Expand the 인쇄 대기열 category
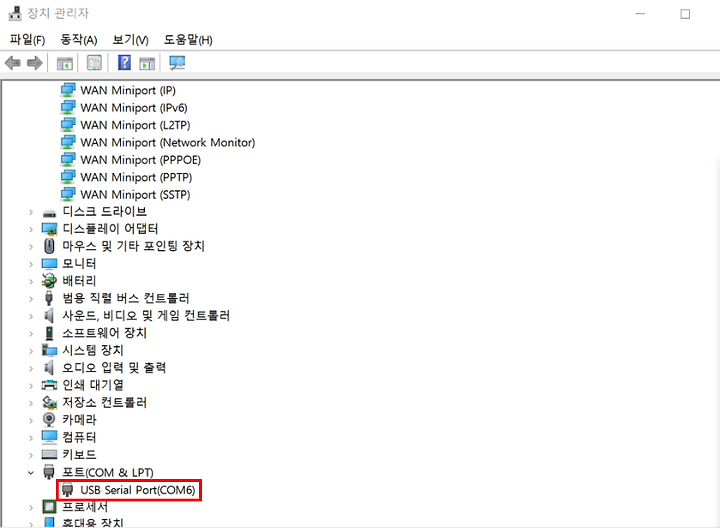This screenshot has height=528, width=720. pos(31,386)
